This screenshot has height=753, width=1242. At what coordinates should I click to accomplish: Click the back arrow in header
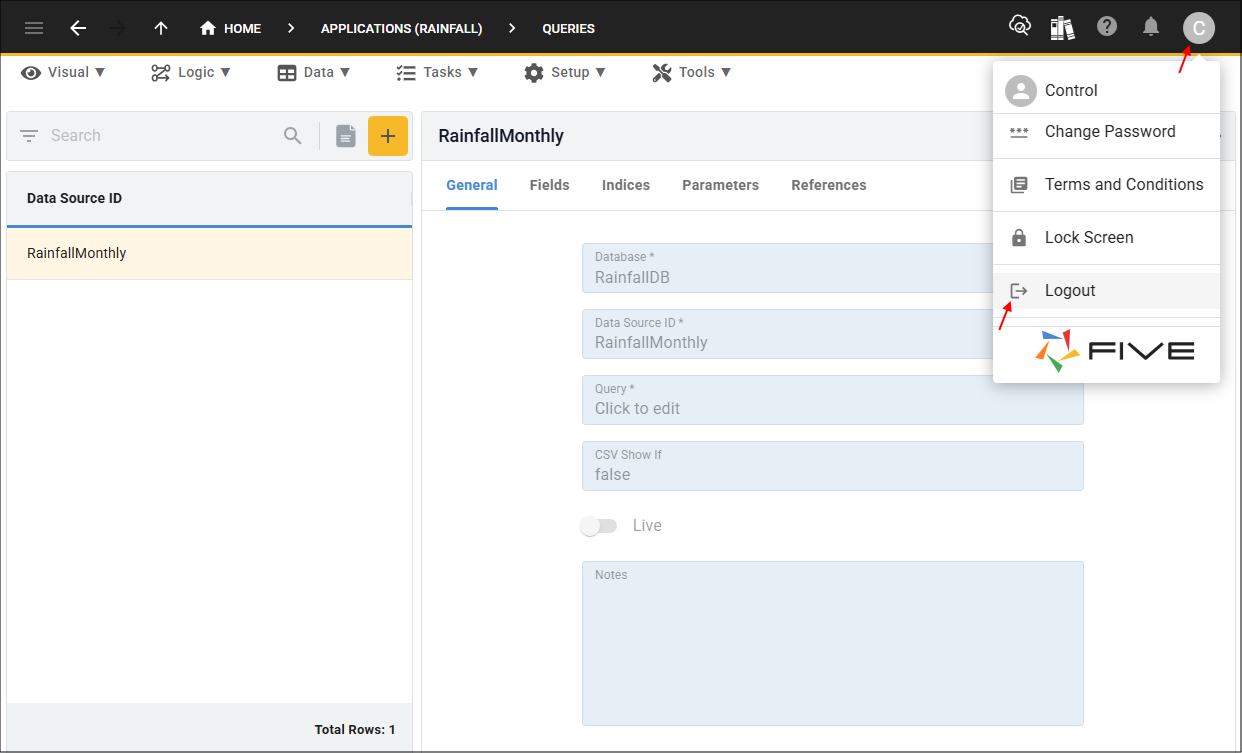(78, 28)
